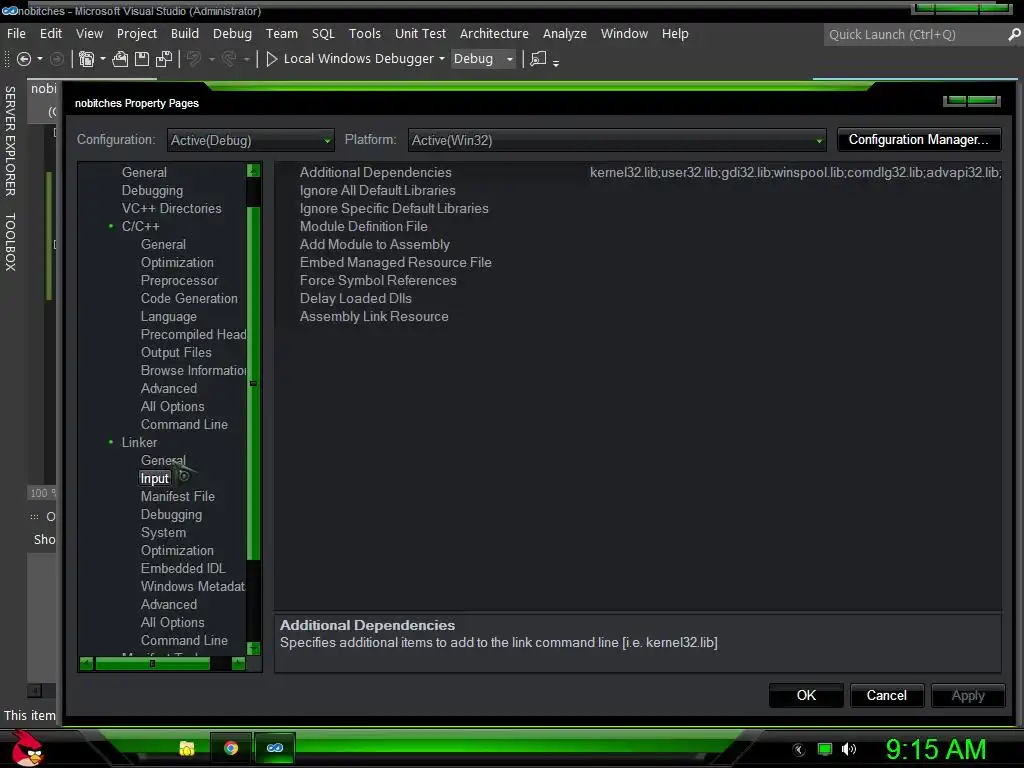This screenshot has width=1024, height=768.
Task: Open the Server Explorer side tab
Action: [x=10, y=141]
